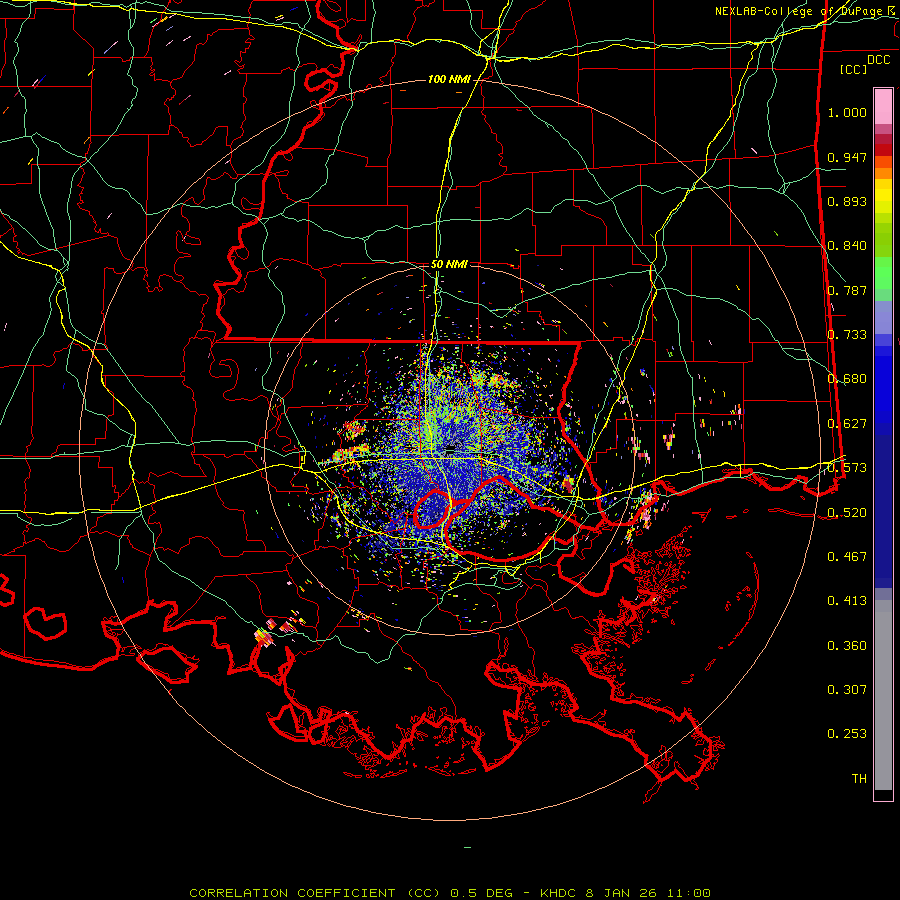Pick the red segment of the color bar
The width and height of the screenshot is (900, 900).
point(883,149)
